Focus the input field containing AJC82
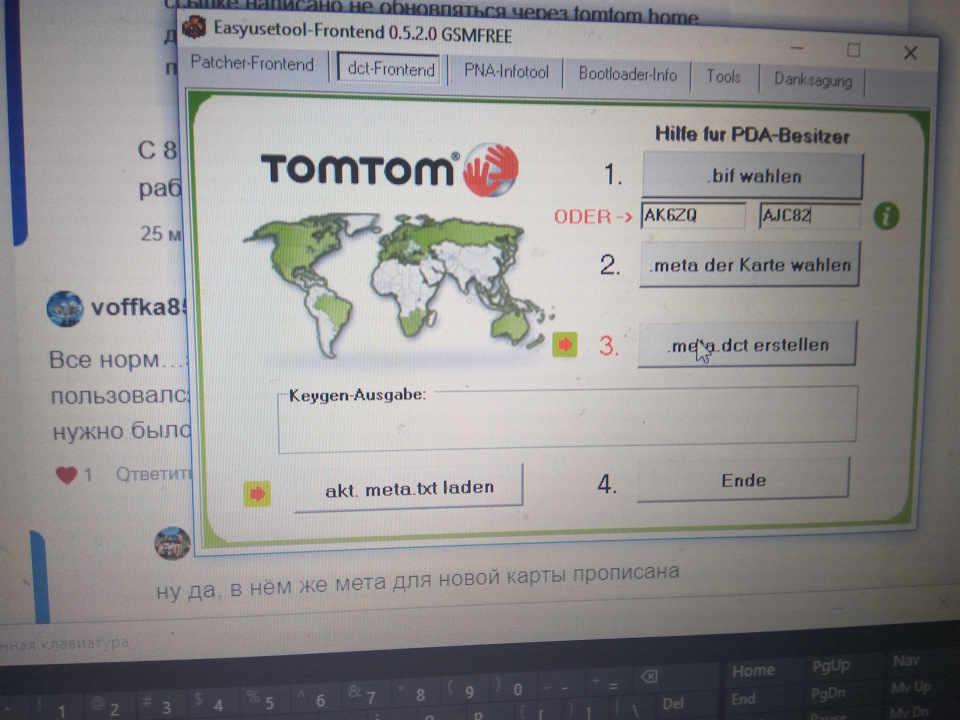Screen dimensions: 960x720 (x=809, y=216)
